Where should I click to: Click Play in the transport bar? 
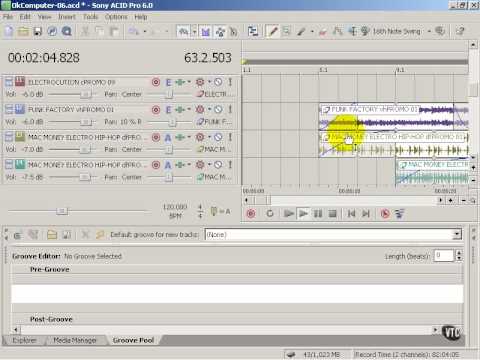(x=303, y=213)
